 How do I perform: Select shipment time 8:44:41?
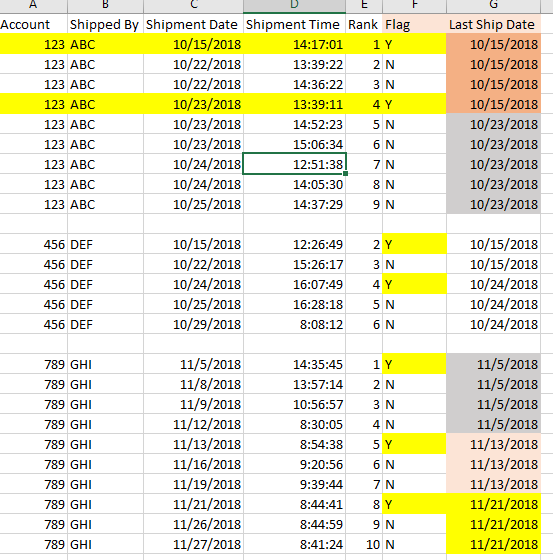pyautogui.click(x=294, y=504)
